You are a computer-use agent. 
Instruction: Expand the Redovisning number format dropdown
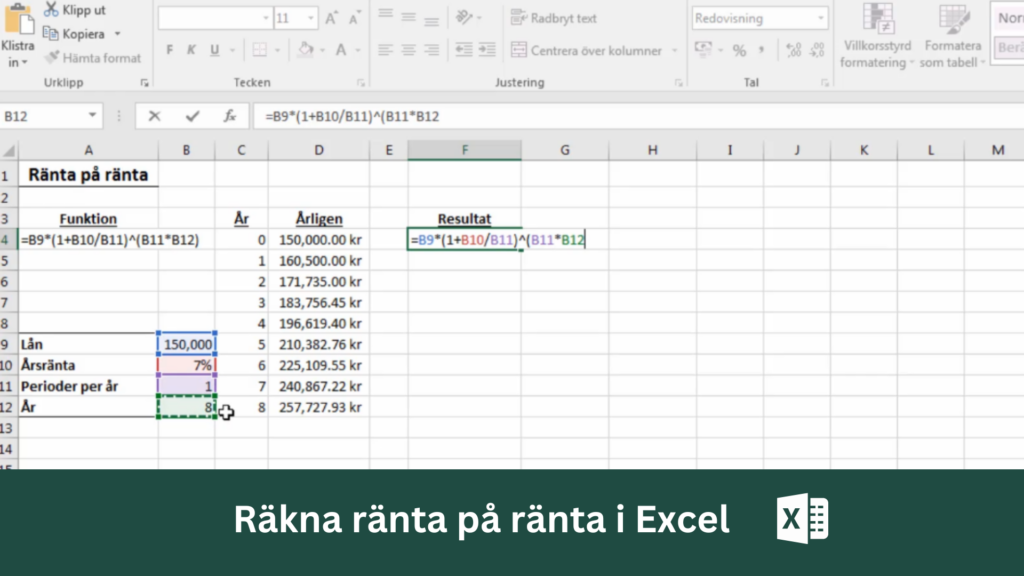pyautogui.click(x=821, y=18)
